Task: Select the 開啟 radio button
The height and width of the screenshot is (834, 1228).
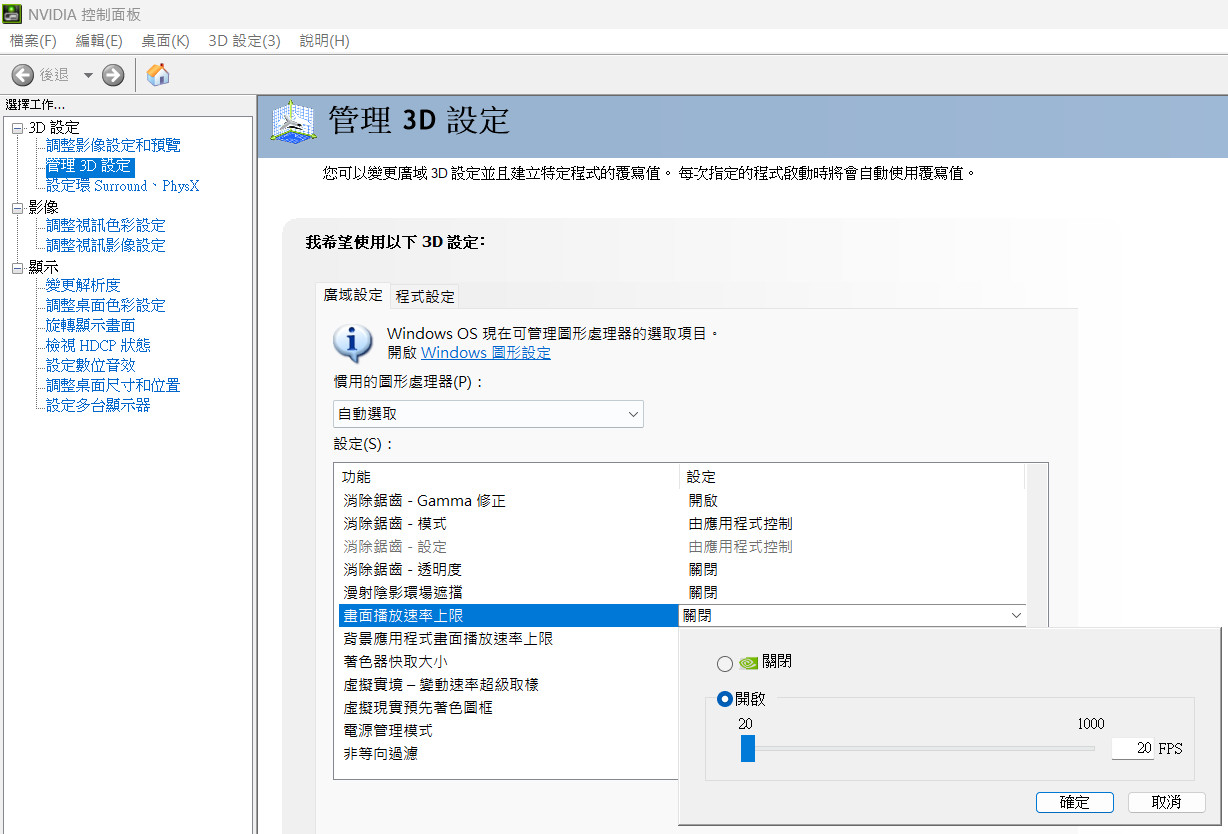Action: (x=725, y=699)
